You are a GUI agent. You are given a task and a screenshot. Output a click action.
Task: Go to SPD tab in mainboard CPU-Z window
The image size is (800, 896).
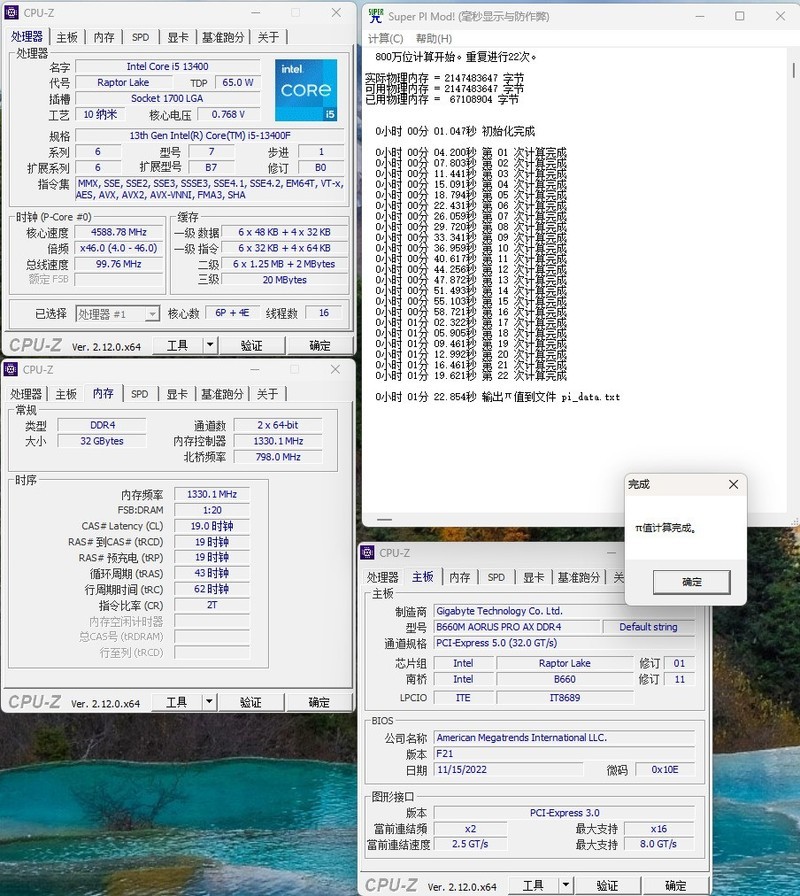click(496, 577)
